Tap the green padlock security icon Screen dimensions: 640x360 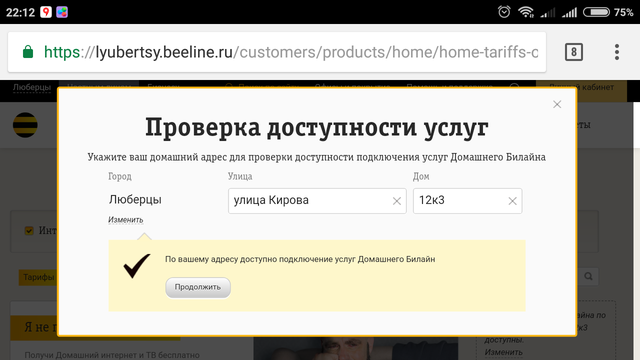[x=28, y=52]
